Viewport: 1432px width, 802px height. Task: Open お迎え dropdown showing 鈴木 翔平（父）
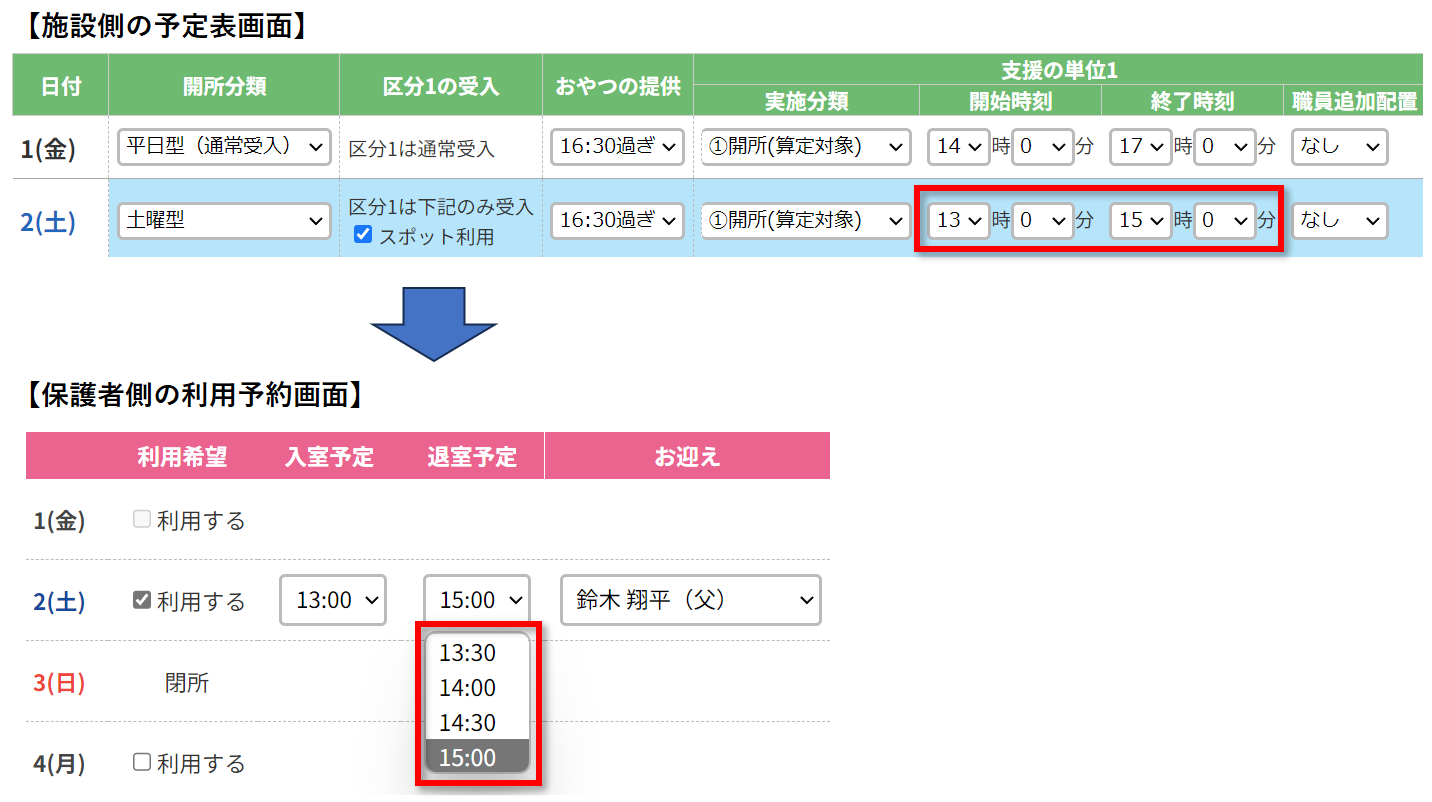click(x=690, y=600)
